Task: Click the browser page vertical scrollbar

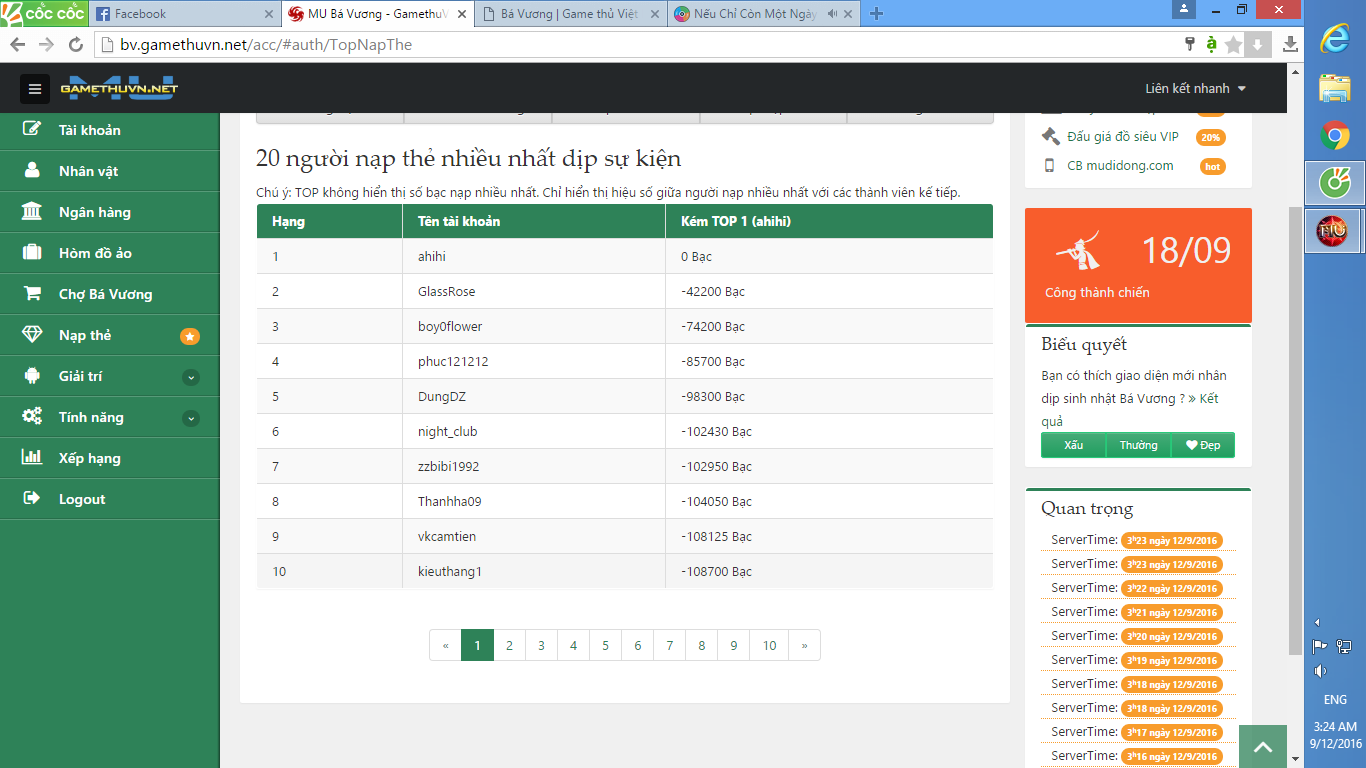Action: [x=1295, y=400]
